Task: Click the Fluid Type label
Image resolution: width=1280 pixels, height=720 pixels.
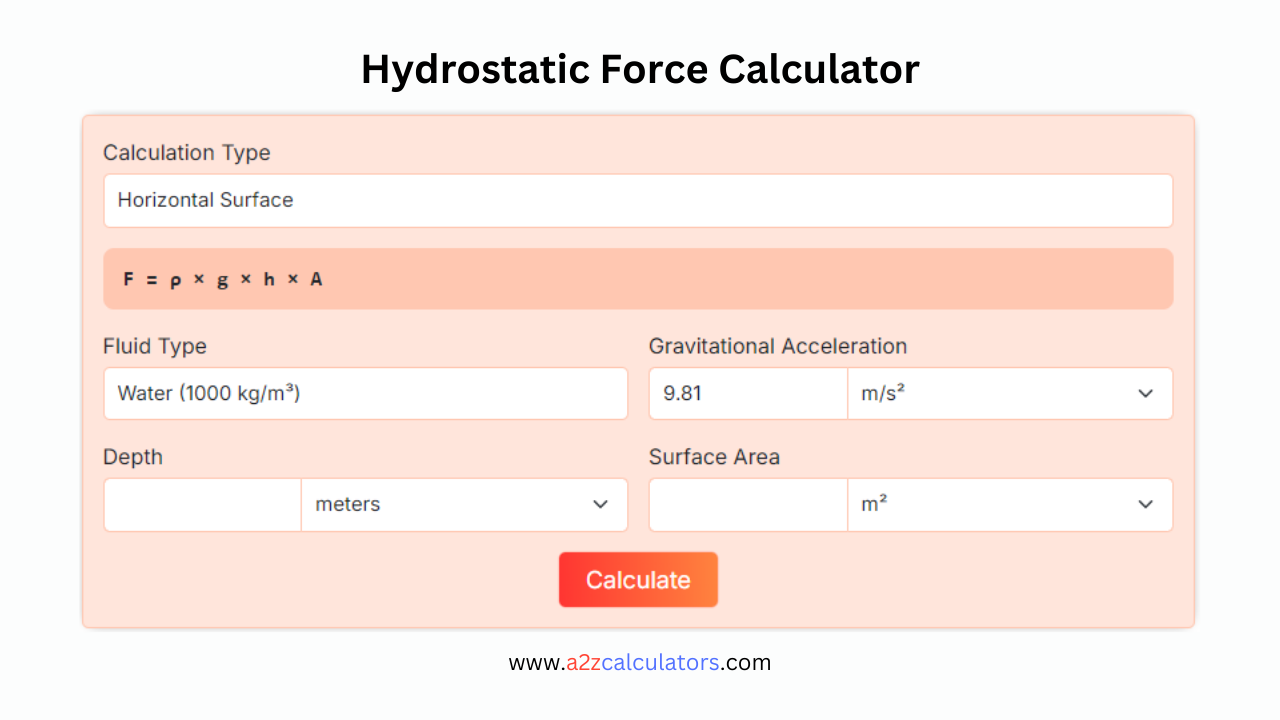Action: 155,346
